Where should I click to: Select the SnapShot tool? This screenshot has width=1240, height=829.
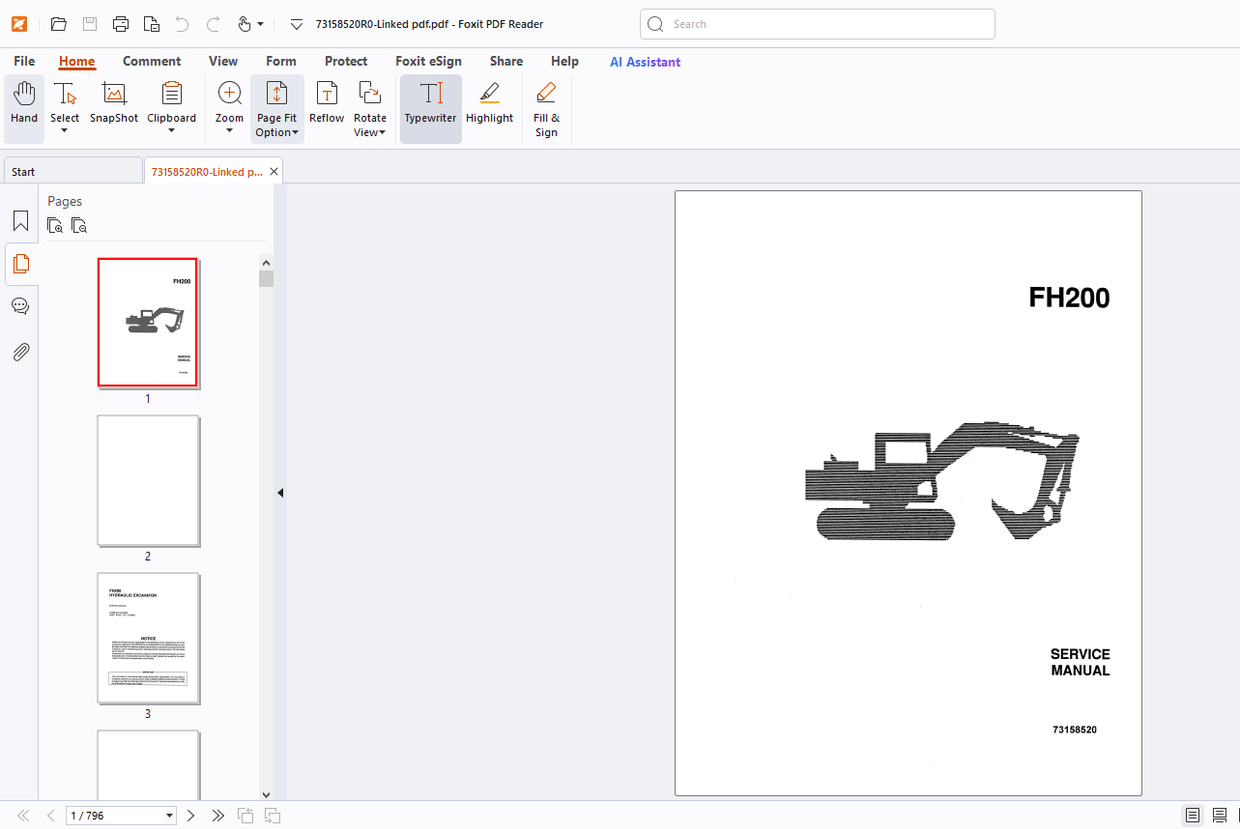113,103
